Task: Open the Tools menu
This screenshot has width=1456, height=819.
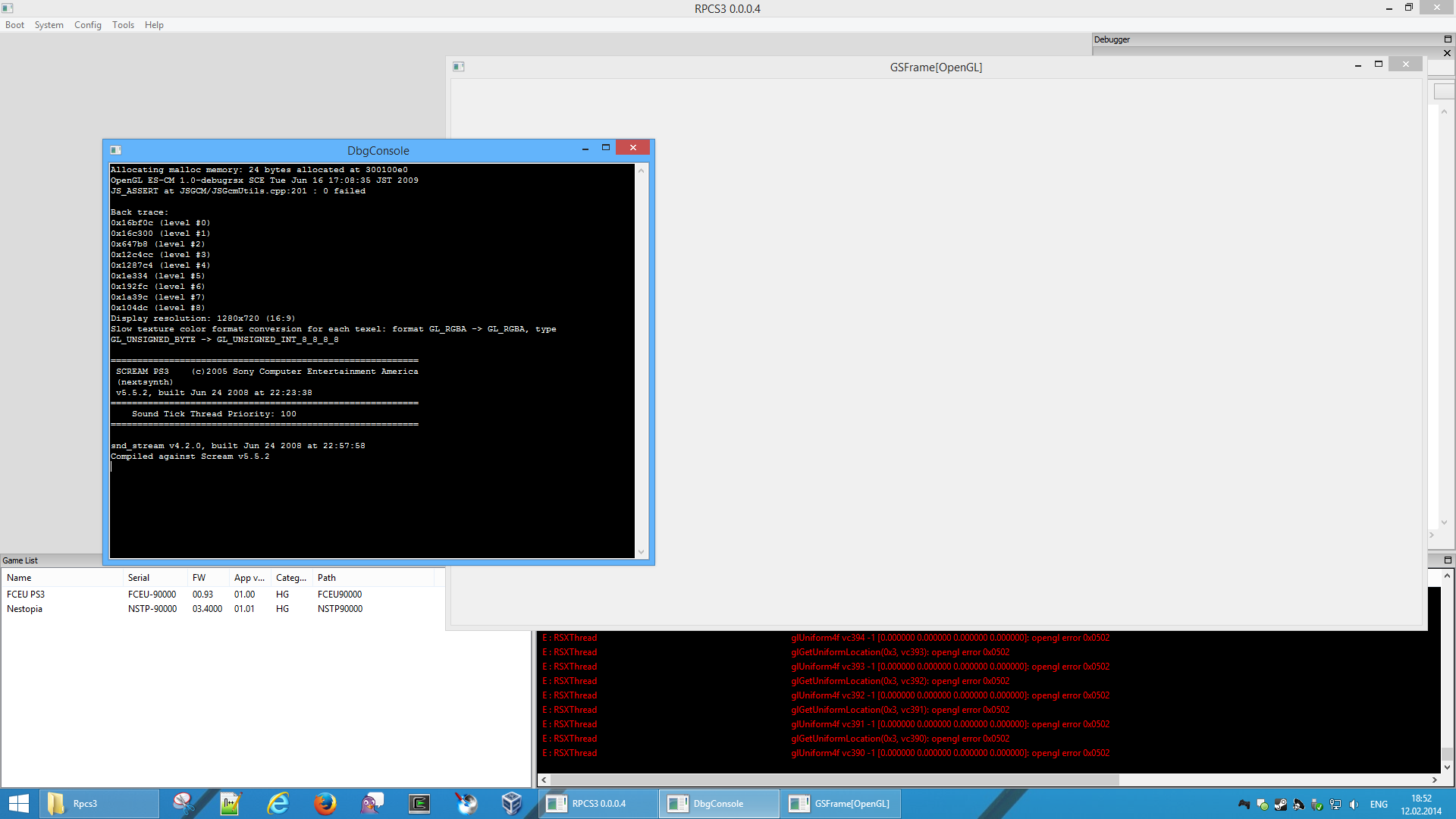Action: coord(123,25)
